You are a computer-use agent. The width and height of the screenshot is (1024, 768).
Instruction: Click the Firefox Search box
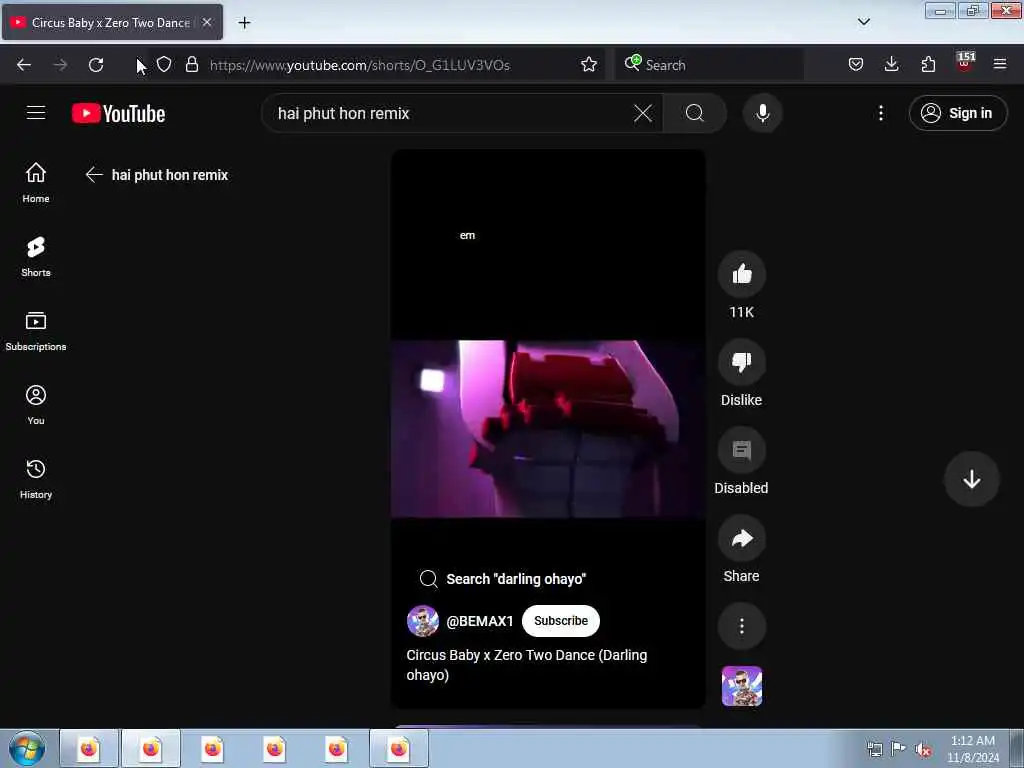(709, 65)
